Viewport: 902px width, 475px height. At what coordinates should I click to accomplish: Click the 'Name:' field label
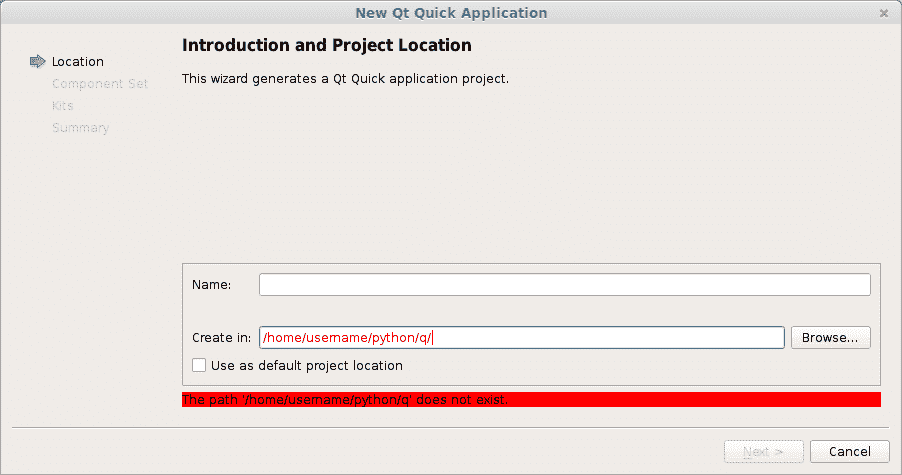point(211,285)
